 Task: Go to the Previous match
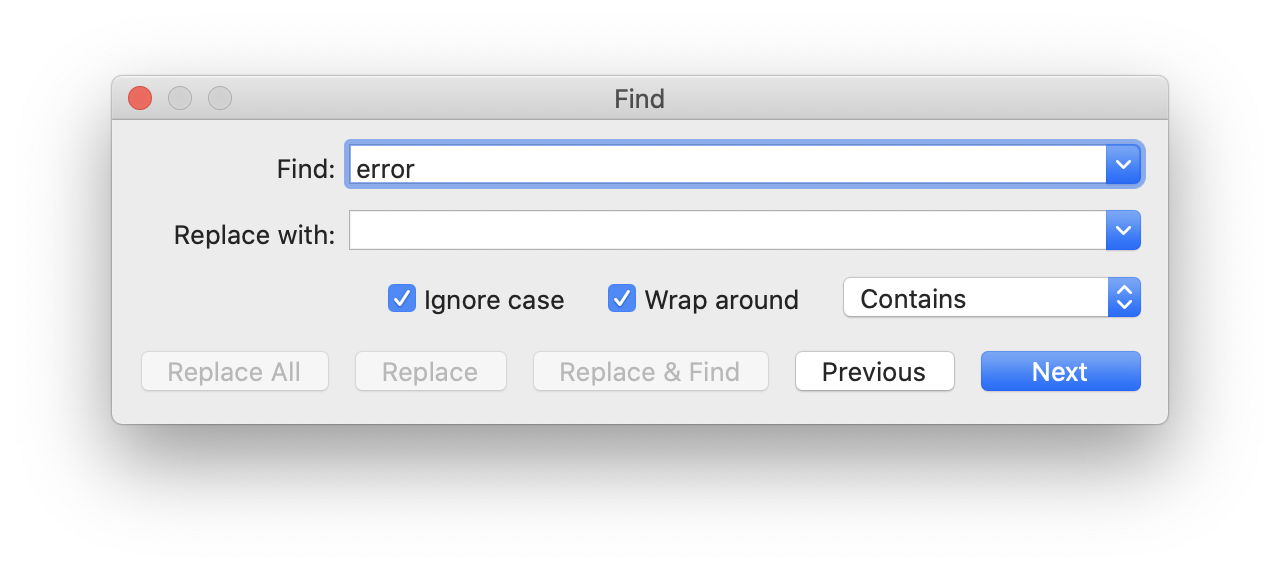[874, 372]
